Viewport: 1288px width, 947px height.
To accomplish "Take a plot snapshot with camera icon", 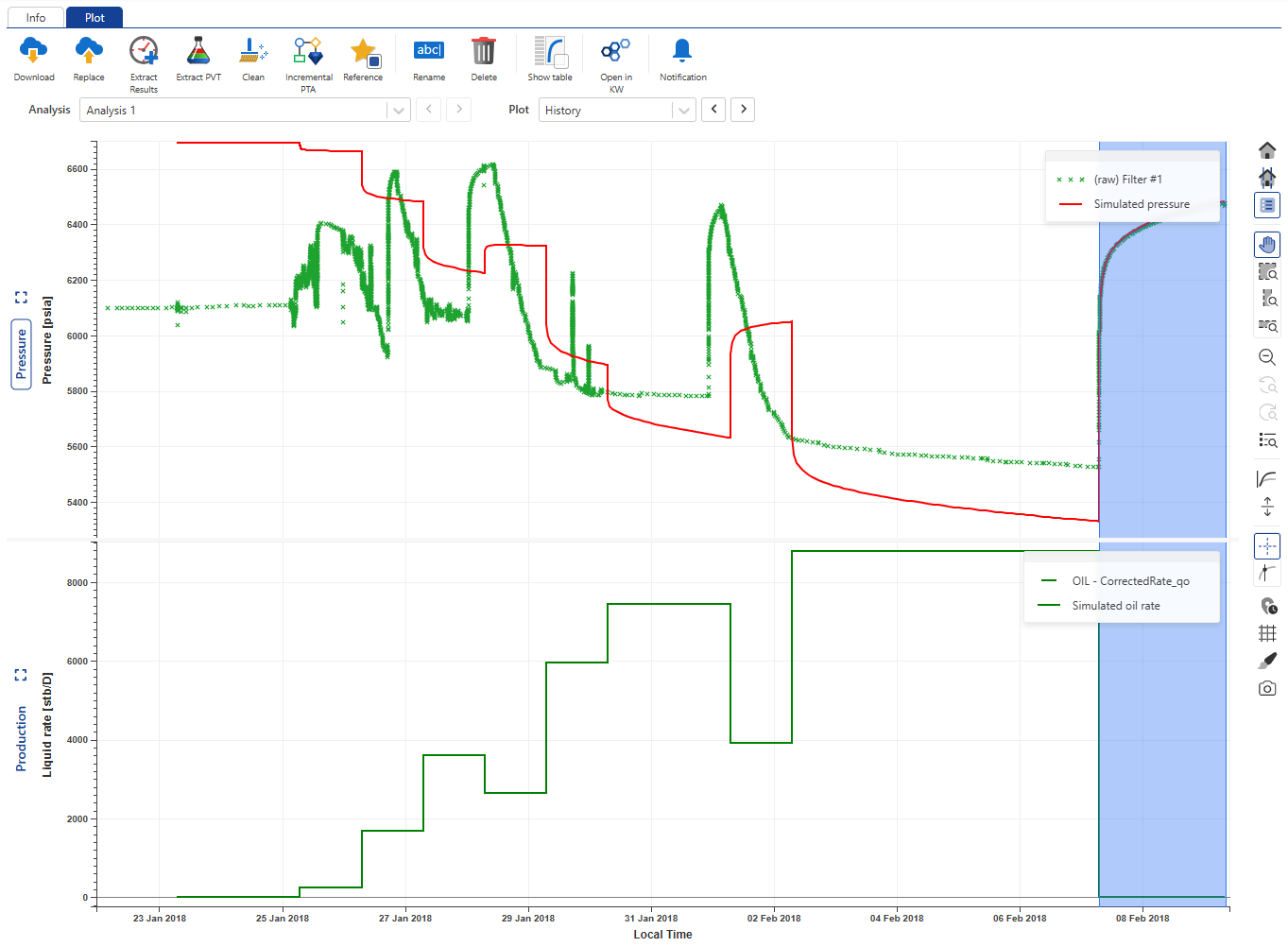I will pos(1267,689).
